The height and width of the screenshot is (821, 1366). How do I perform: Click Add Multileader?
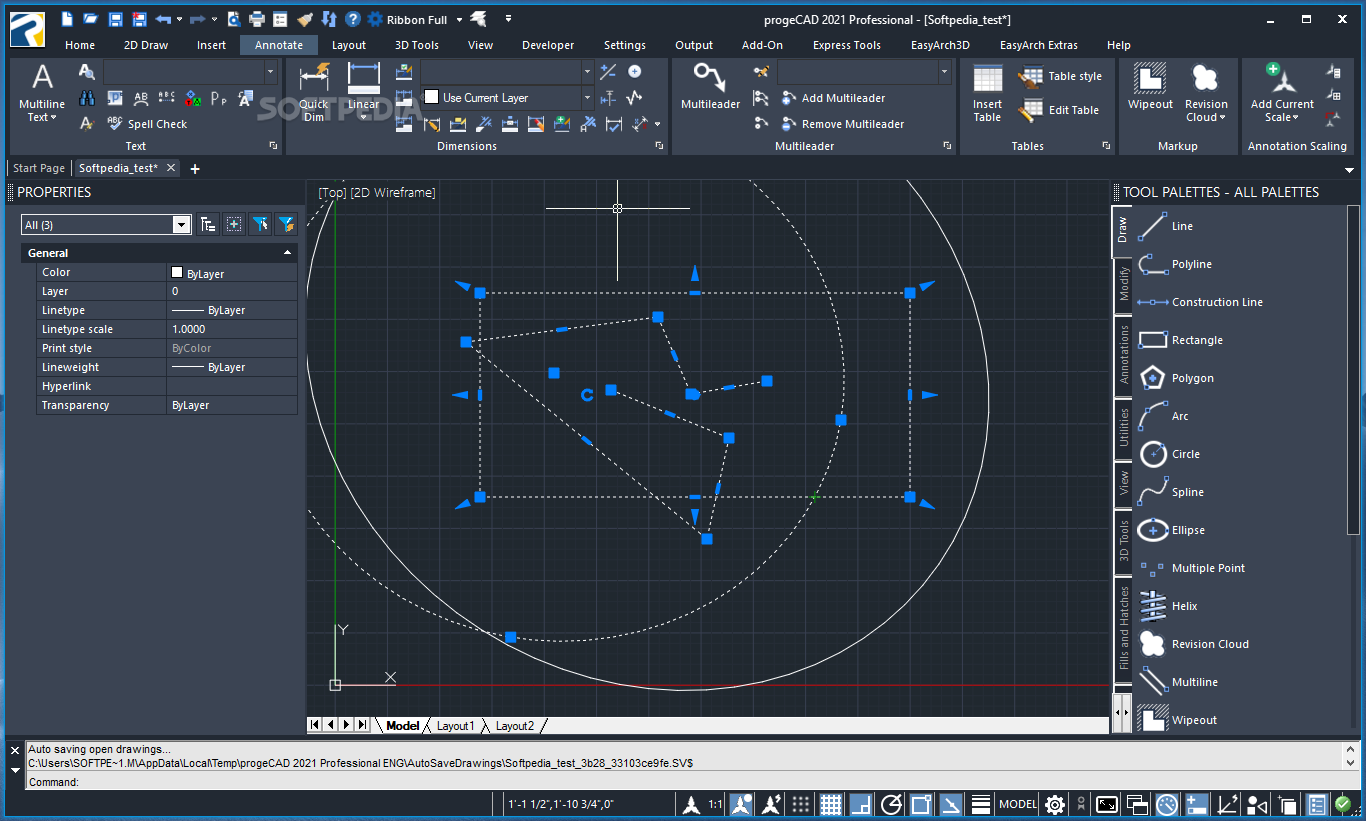833,98
